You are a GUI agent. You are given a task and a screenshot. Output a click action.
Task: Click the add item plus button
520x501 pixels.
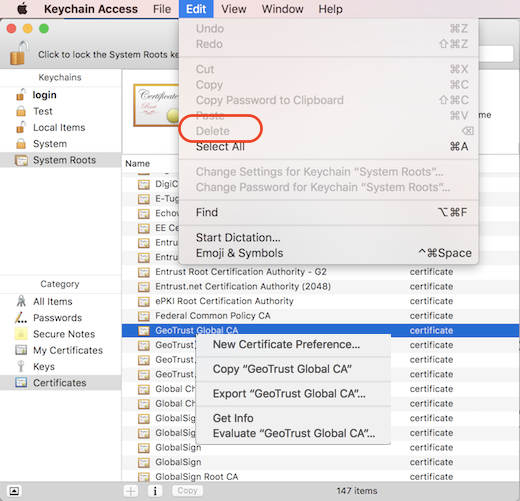pyautogui.click(x=131, y=491)
